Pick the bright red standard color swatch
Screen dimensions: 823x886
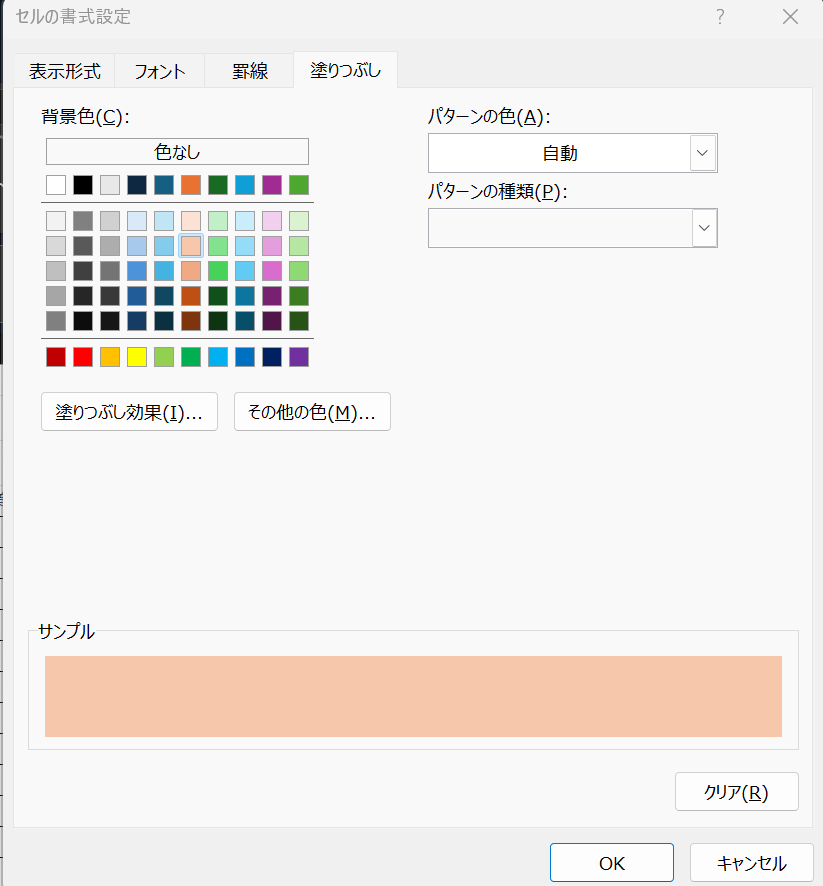[83, 357]
